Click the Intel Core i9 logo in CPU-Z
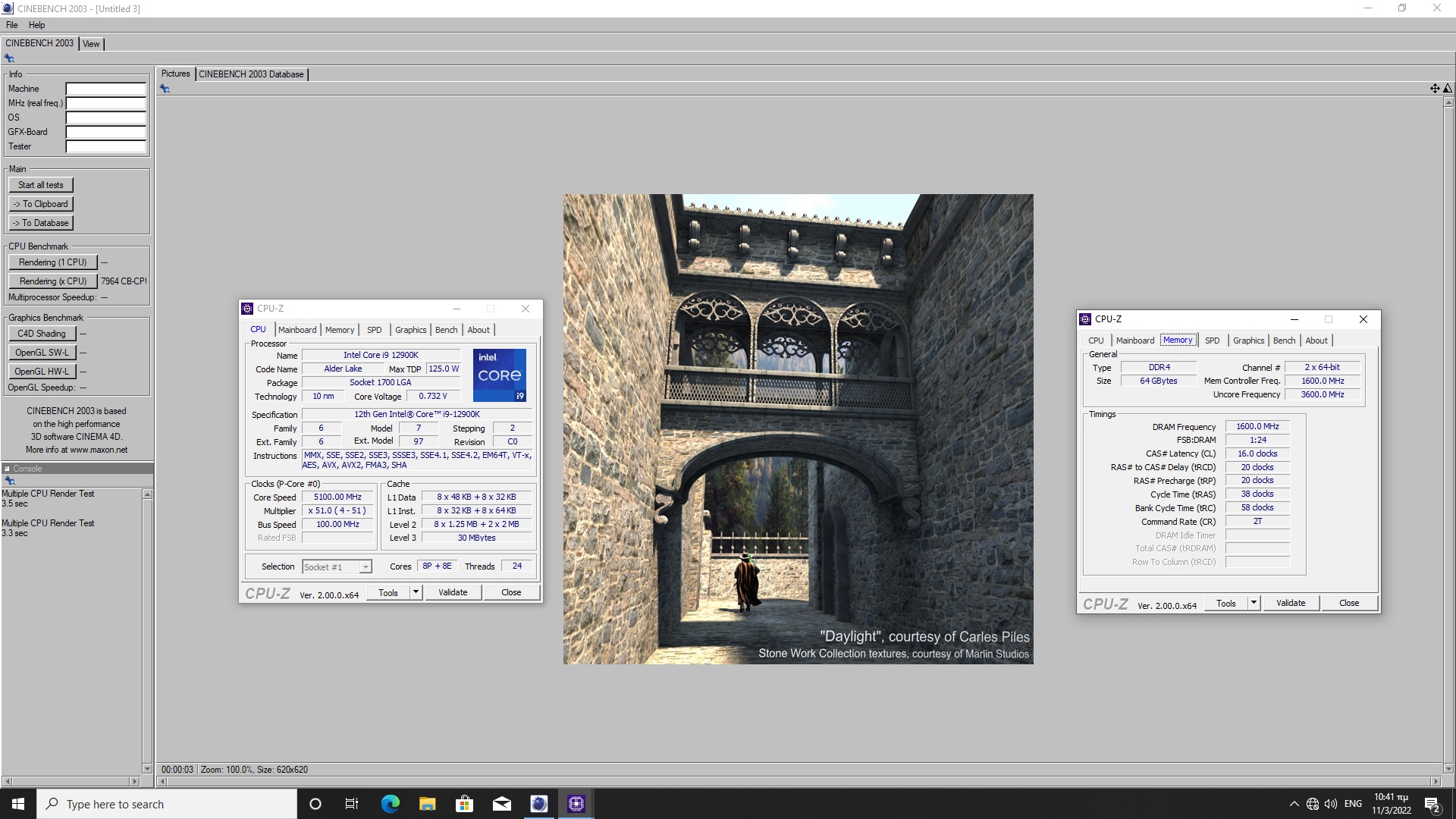The height and width of the screenshot is (819, 1456). pos(500,375)
